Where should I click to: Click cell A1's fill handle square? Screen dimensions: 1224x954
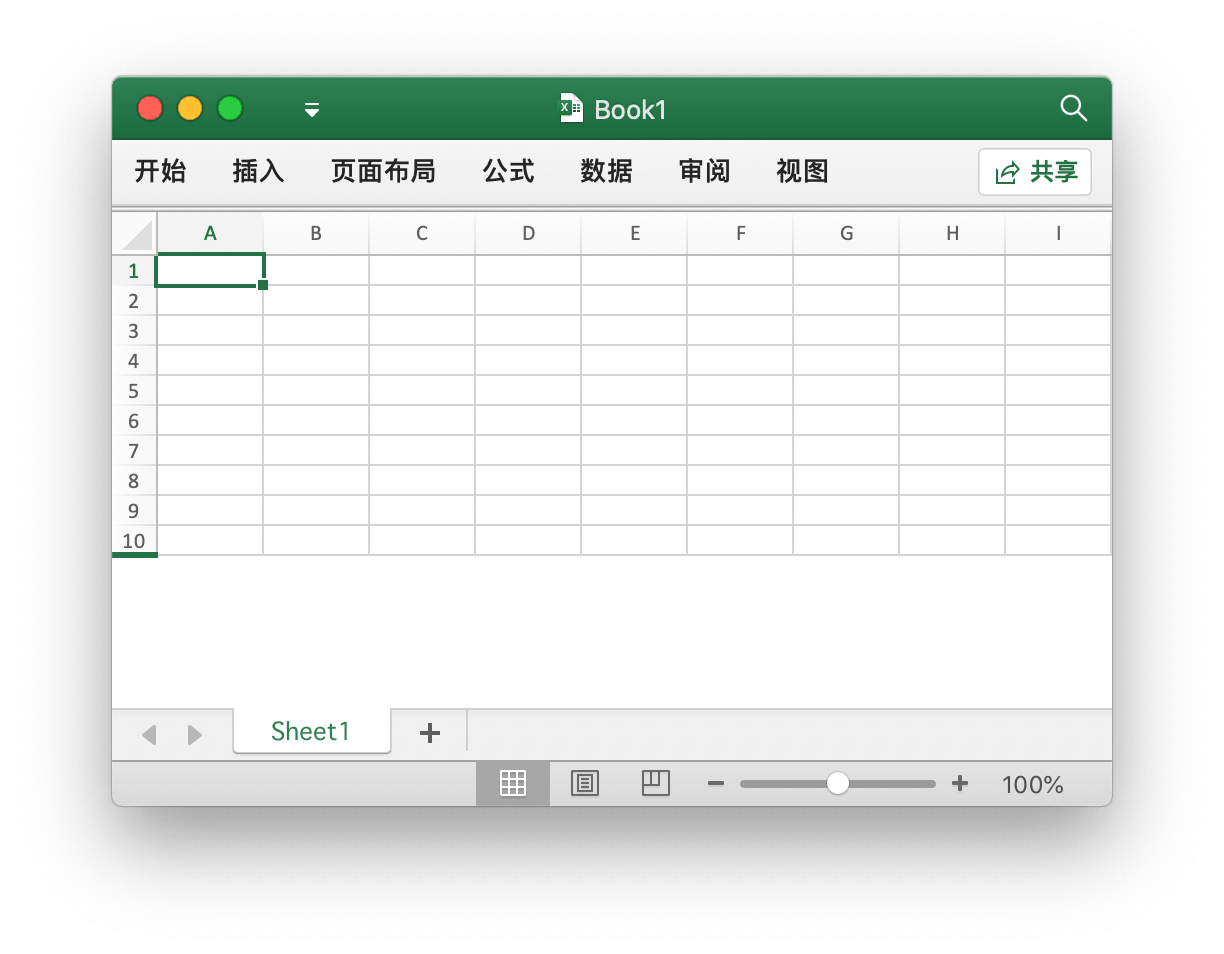[263, 285]
